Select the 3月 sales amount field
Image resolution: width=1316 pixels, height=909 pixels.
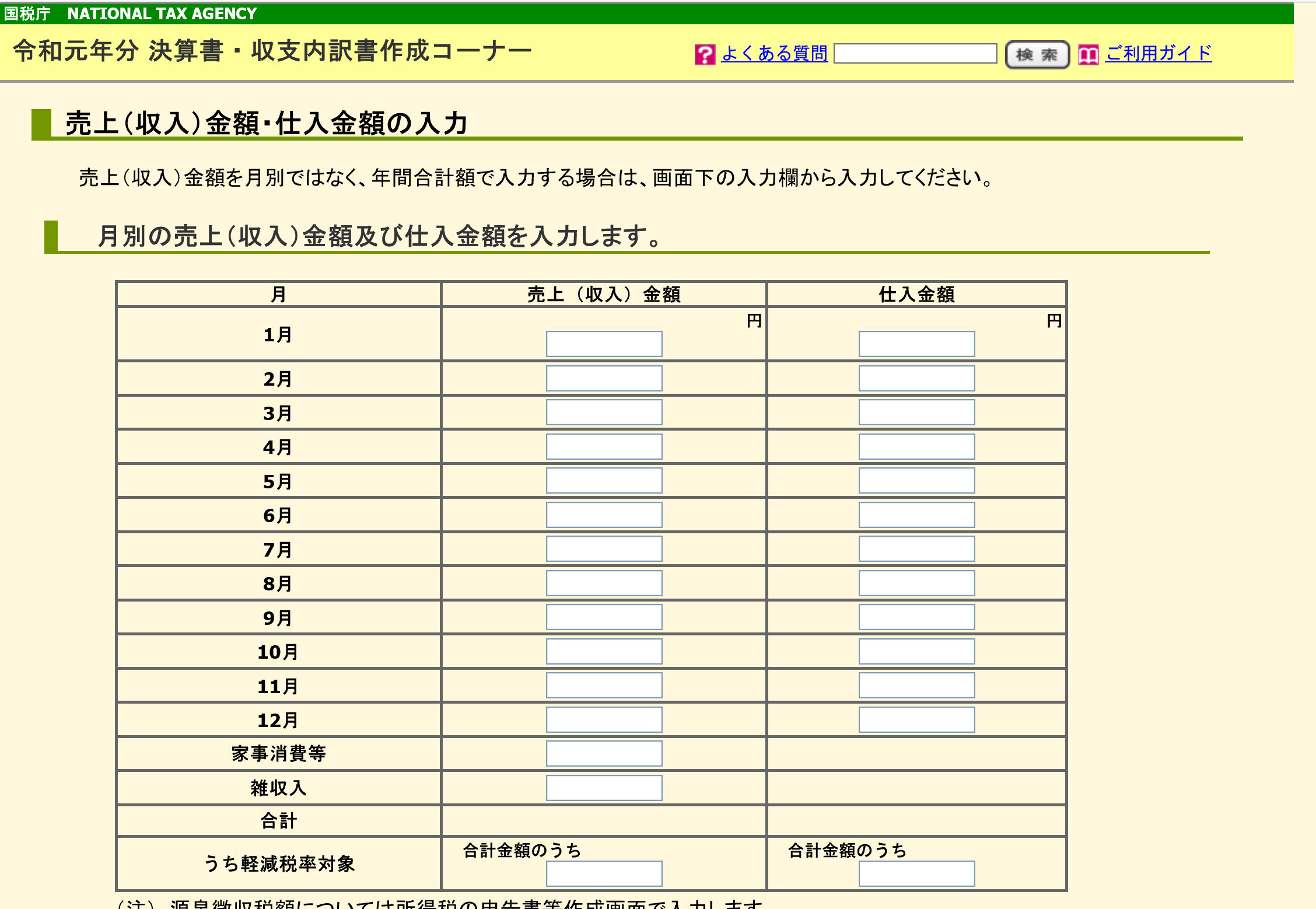click(x=604, y=412)
